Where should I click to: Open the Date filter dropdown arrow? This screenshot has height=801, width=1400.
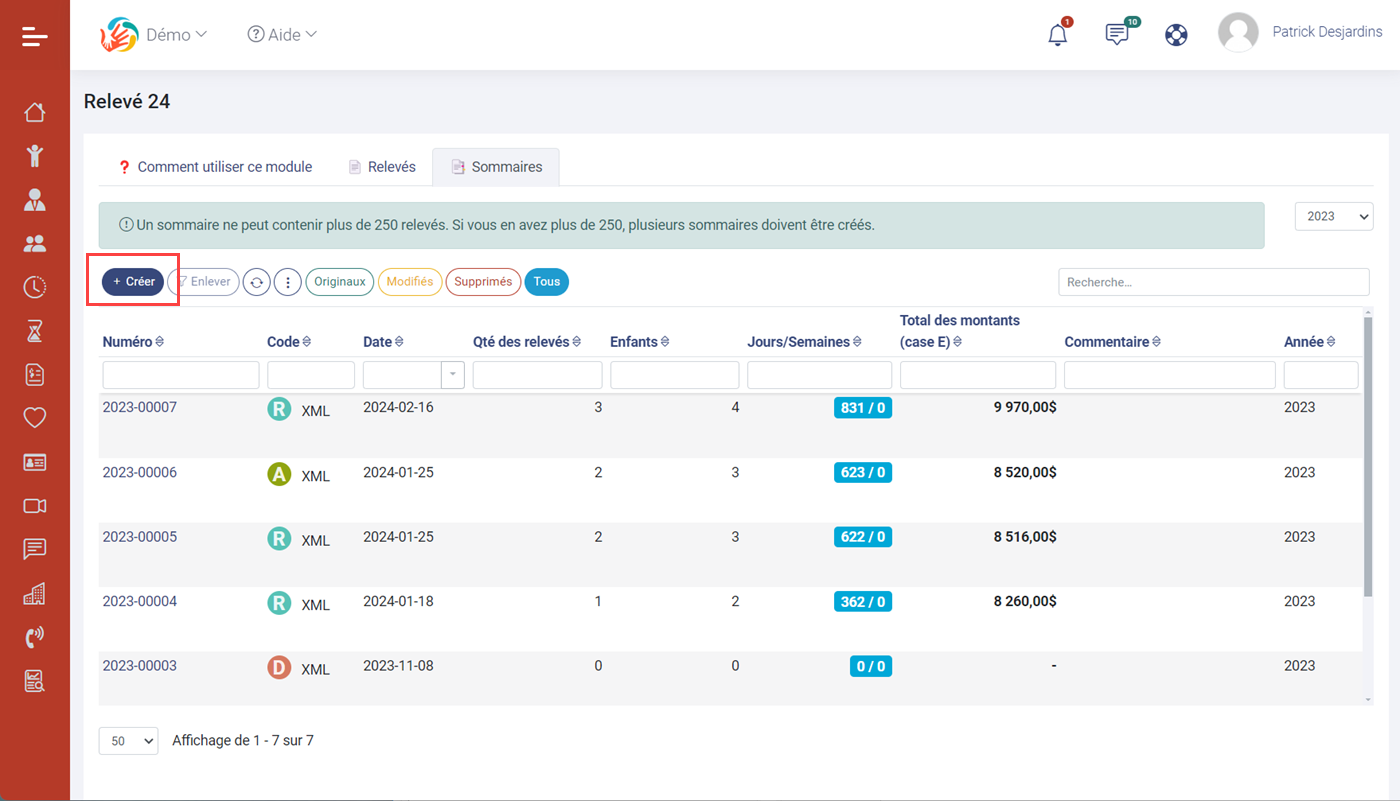[x=453, y=375]
